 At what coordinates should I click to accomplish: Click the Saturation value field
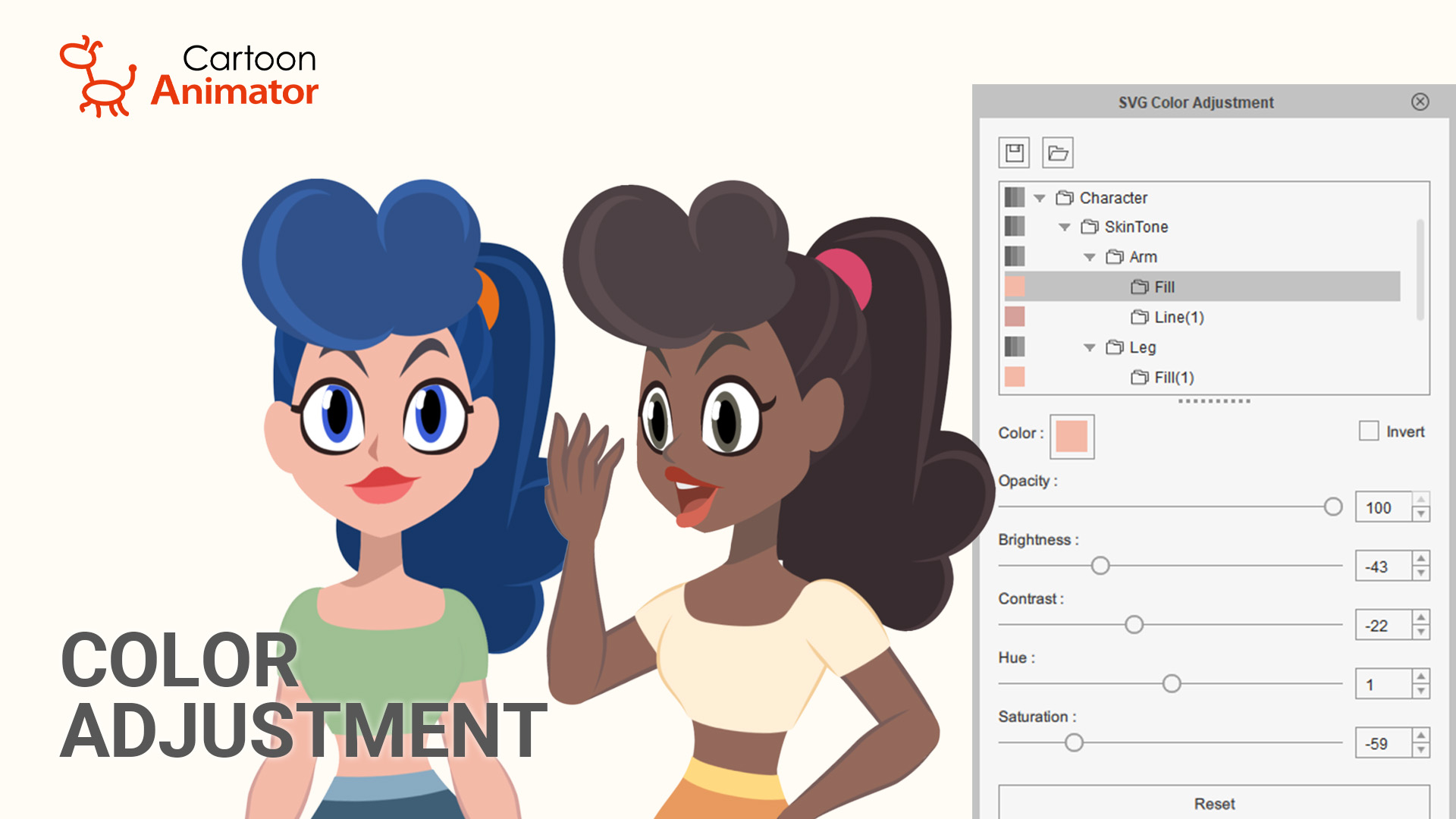(x=1383, y=744)
